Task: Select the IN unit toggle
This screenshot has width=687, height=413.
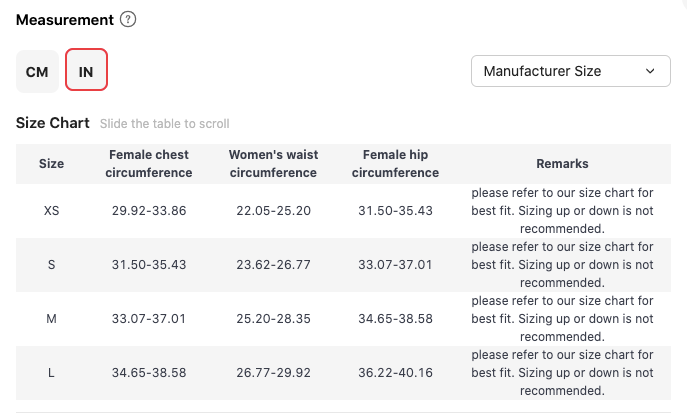Action: [86, 72]
